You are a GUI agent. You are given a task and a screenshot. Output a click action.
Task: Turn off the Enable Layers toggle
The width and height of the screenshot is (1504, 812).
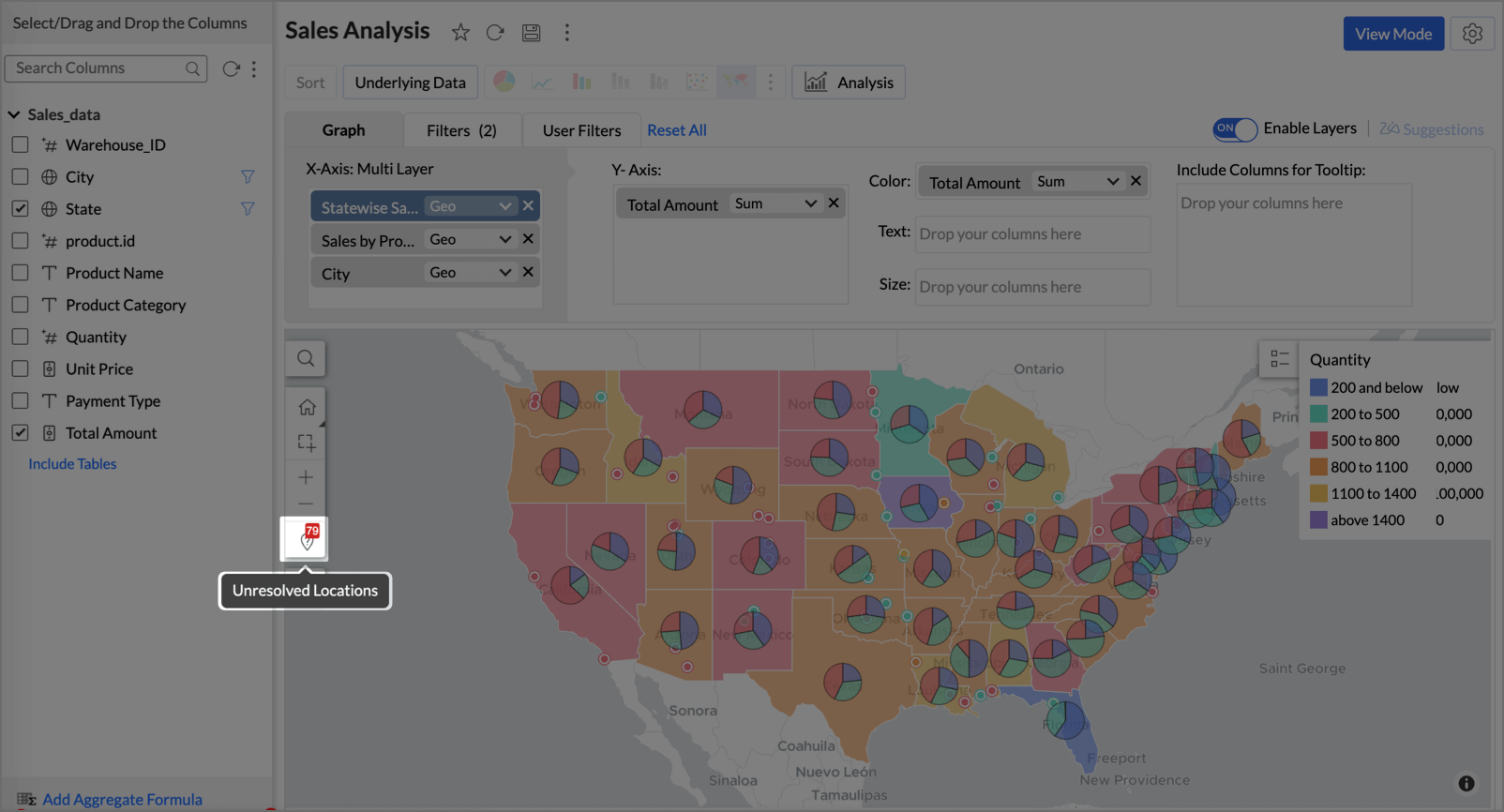click(x=1234, y=128)
